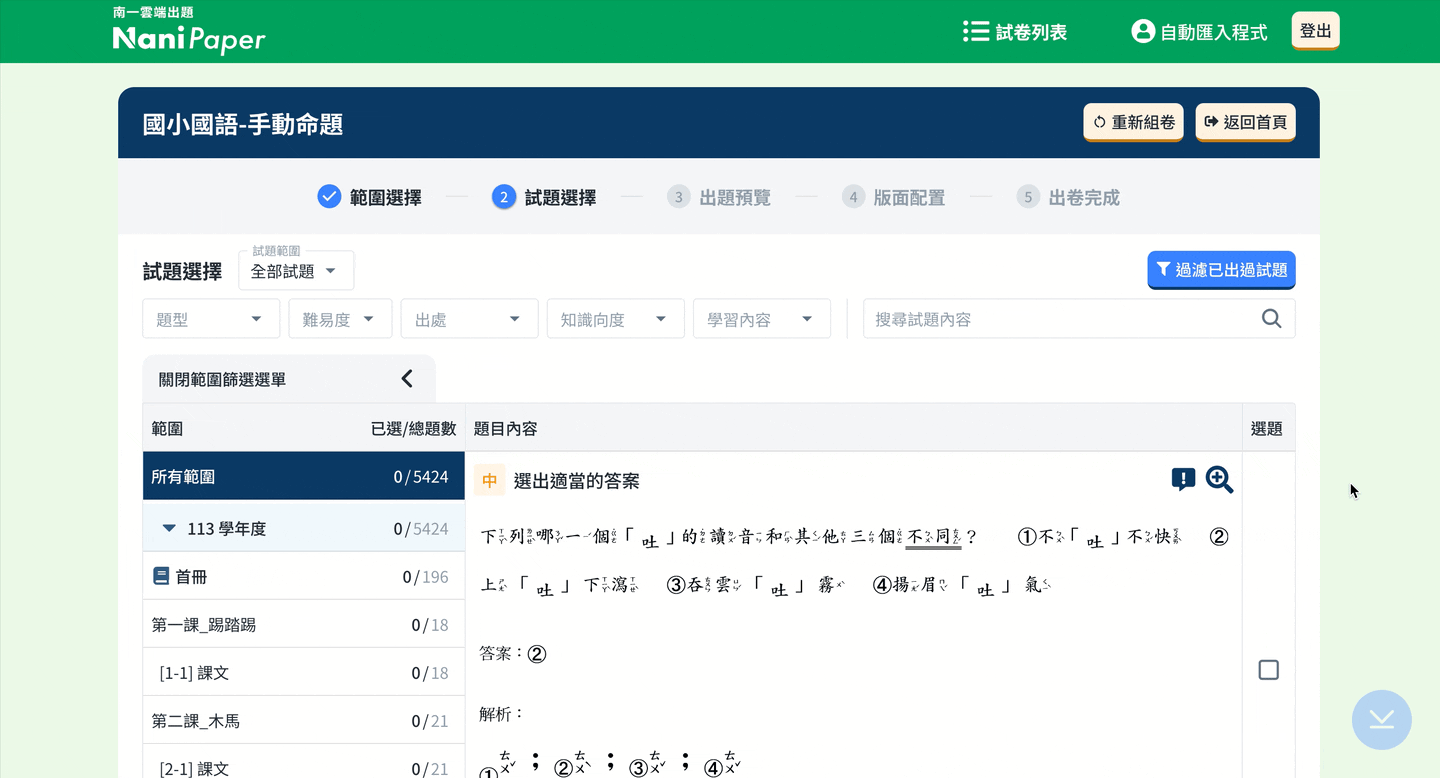Click the zoom-in magnifier icon on question
1440x778 pixels.
tap(1219, 480)
